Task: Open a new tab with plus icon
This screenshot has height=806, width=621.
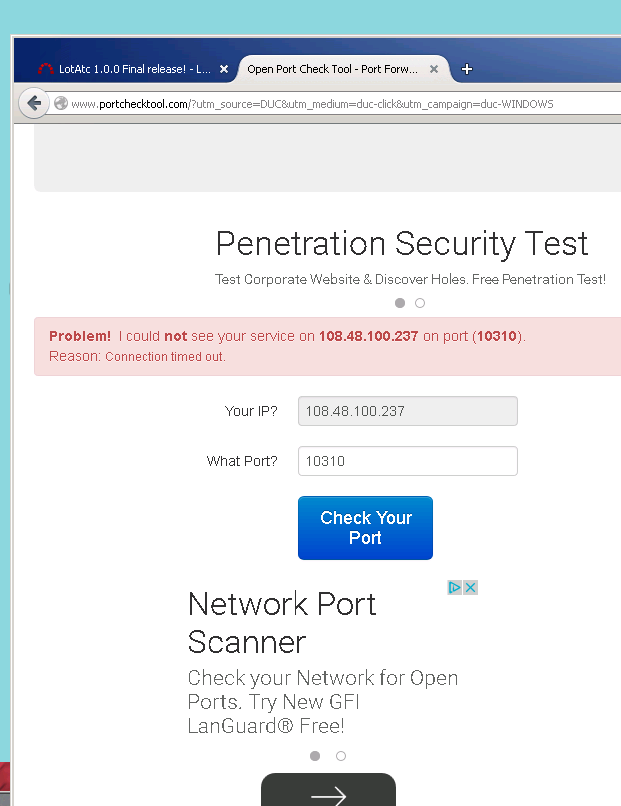Action: pyautogui.click(x=467, y=69)
